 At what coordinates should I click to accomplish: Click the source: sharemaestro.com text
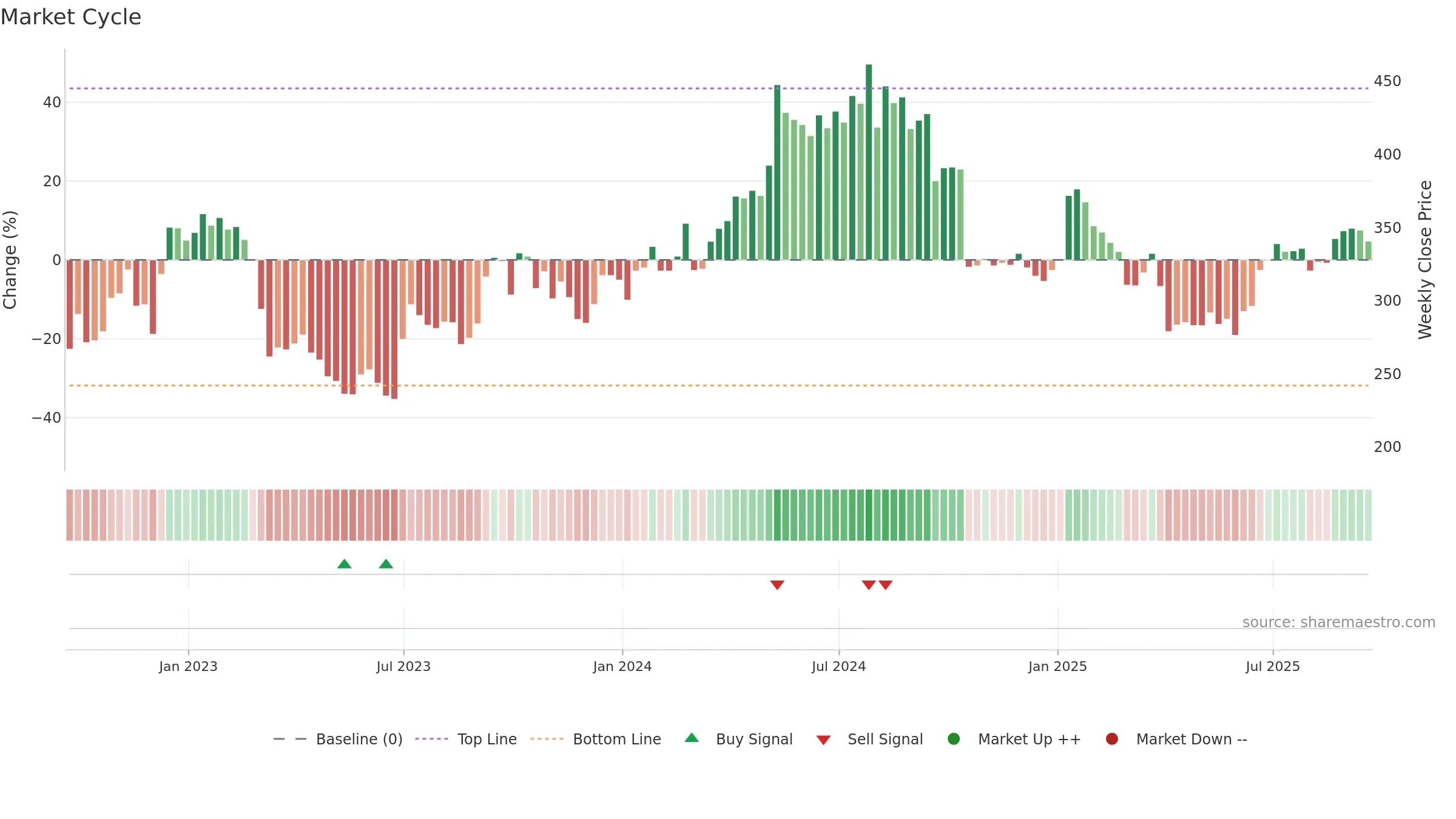[1339, 622]
